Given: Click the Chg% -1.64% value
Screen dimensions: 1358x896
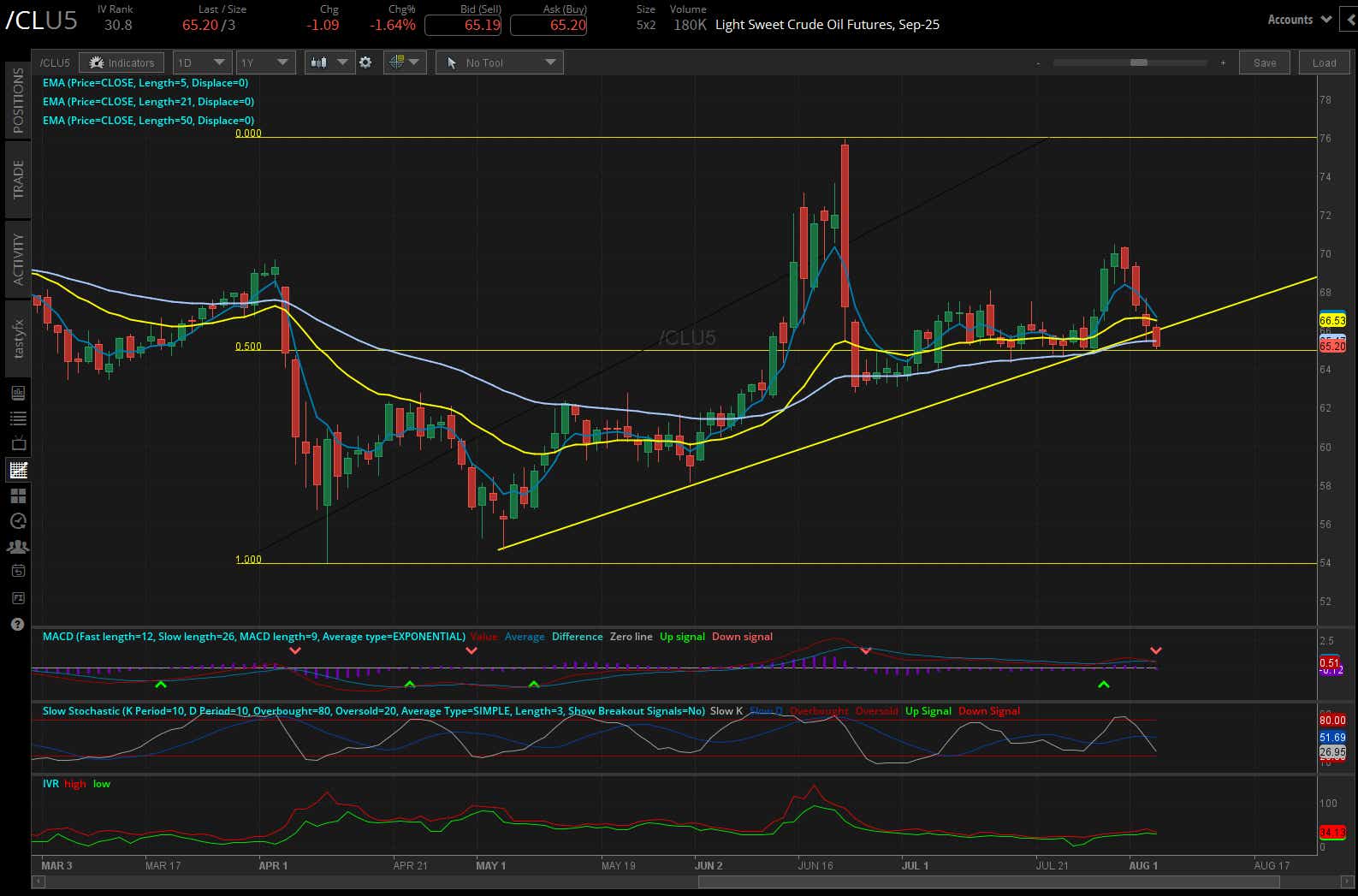Looking at the screenshot, I should coord(392,25).
